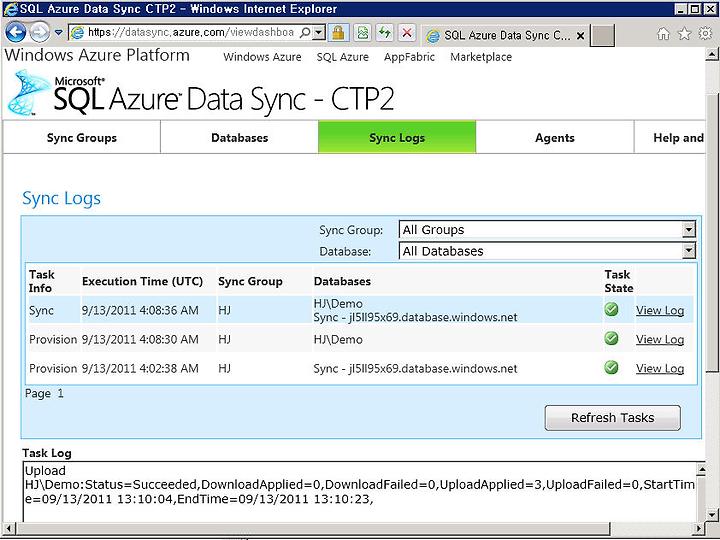Click the Internet Explorer page icon in address bar
720x540 pixels.
click(x=78, y=33)
